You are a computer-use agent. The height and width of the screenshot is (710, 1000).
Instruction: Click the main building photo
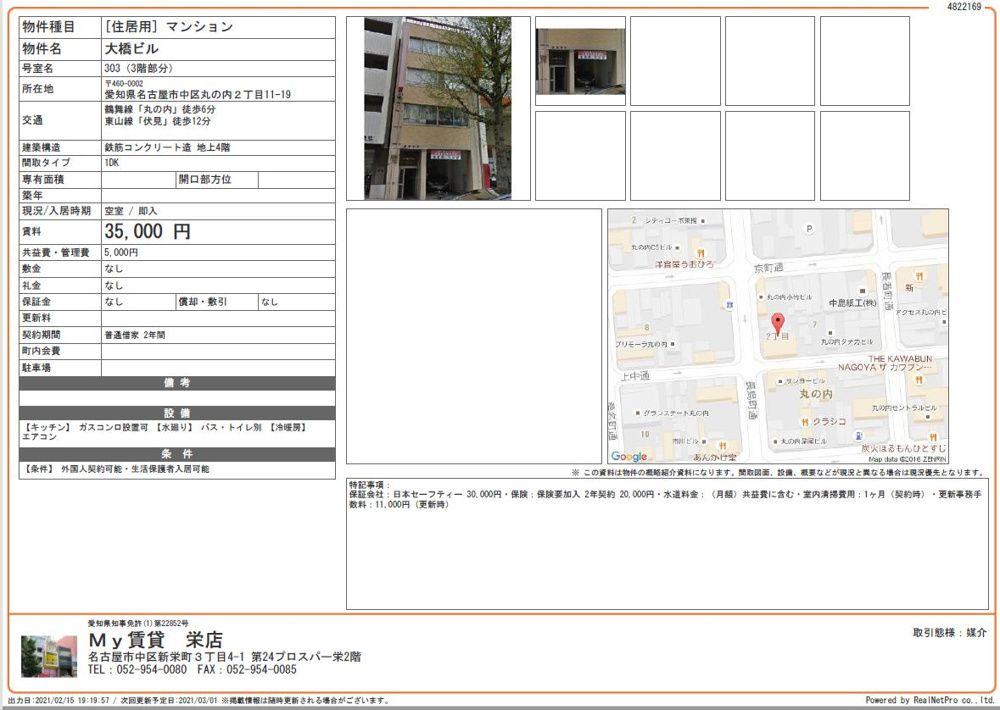[438, 108]
